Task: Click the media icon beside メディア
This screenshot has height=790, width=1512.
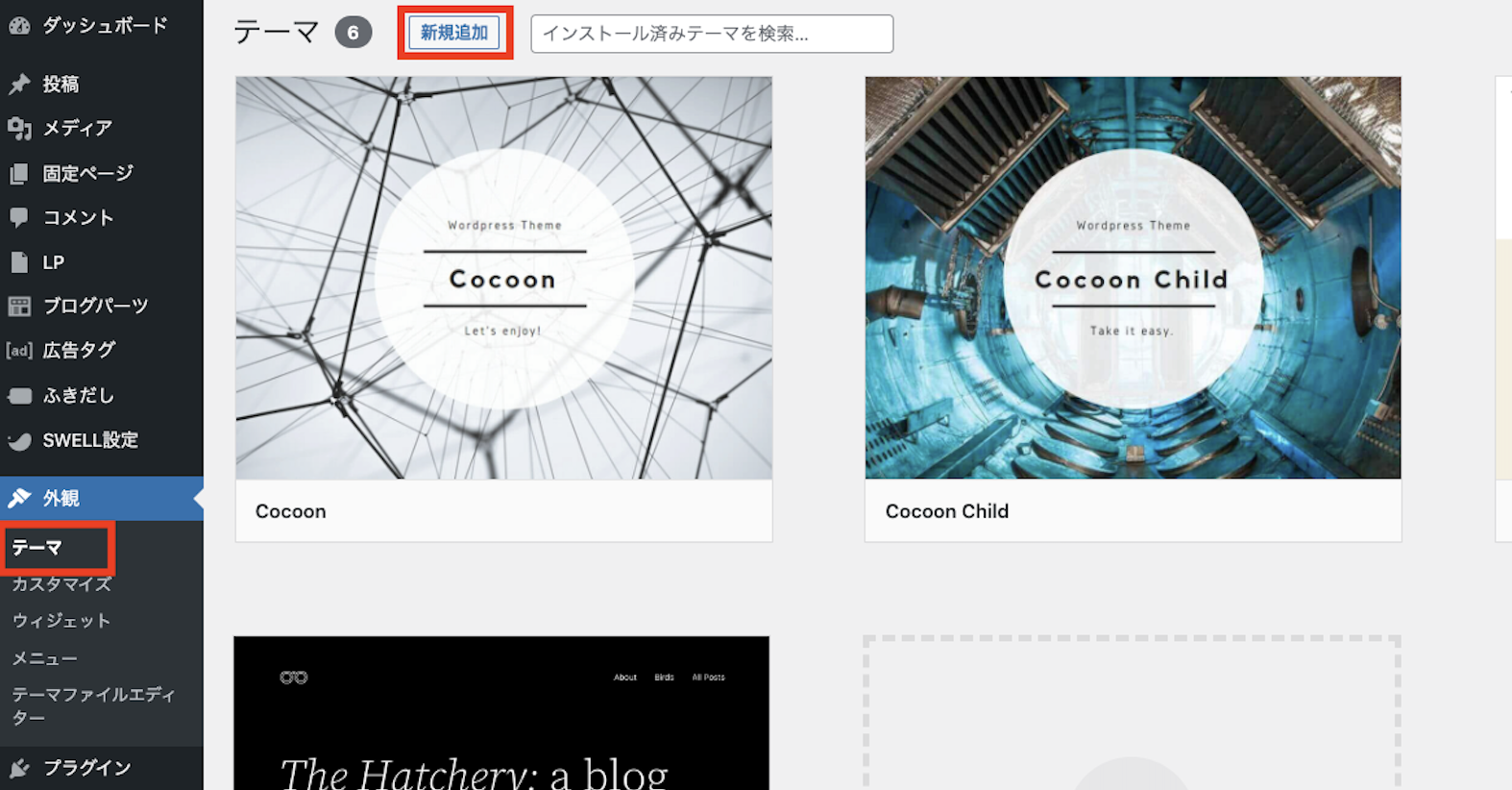Action: click(19, 128)
